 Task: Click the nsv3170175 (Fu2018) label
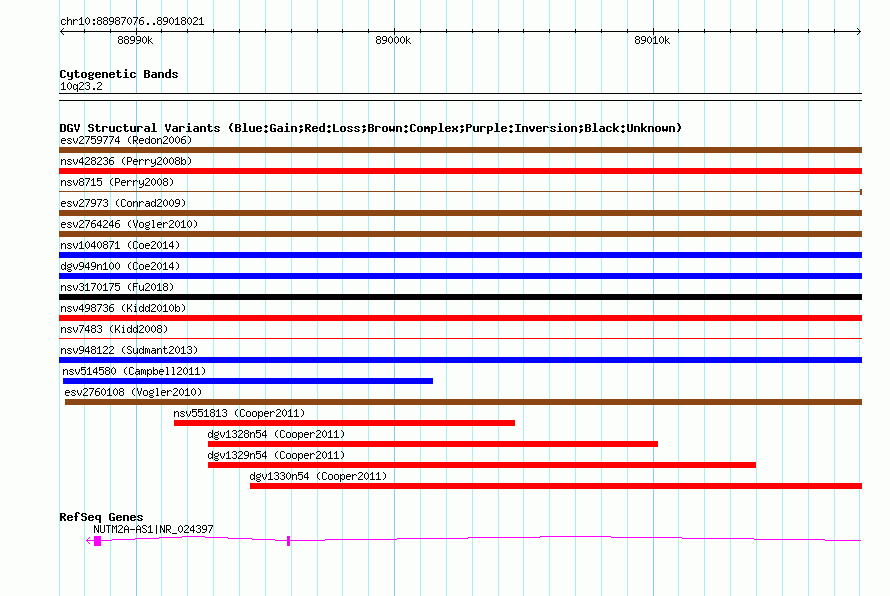point(117,287)
